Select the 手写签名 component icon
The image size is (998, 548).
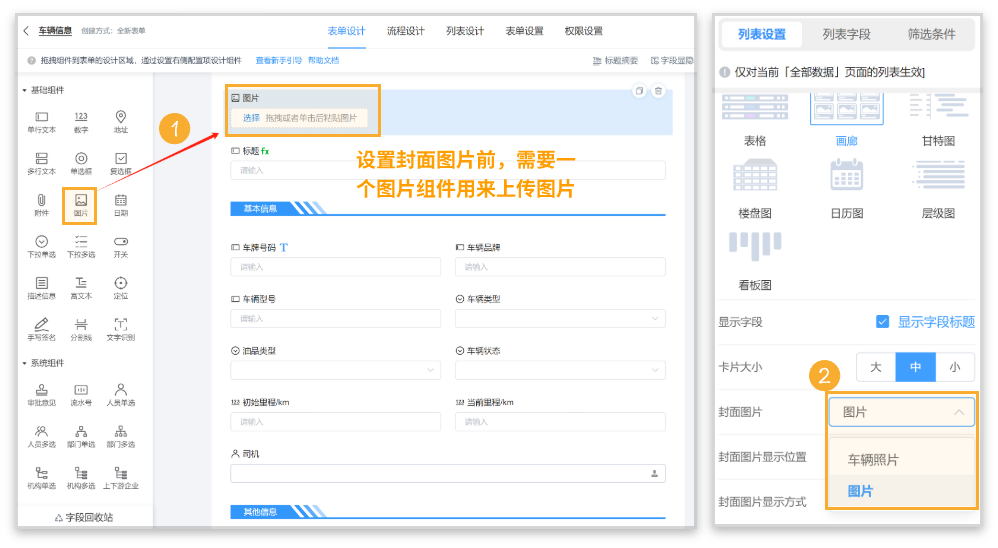pos(41,325)
